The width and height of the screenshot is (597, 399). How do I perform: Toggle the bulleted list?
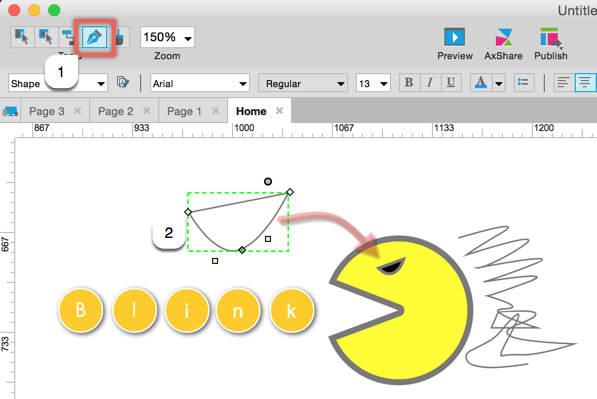[x=524, y=83]
